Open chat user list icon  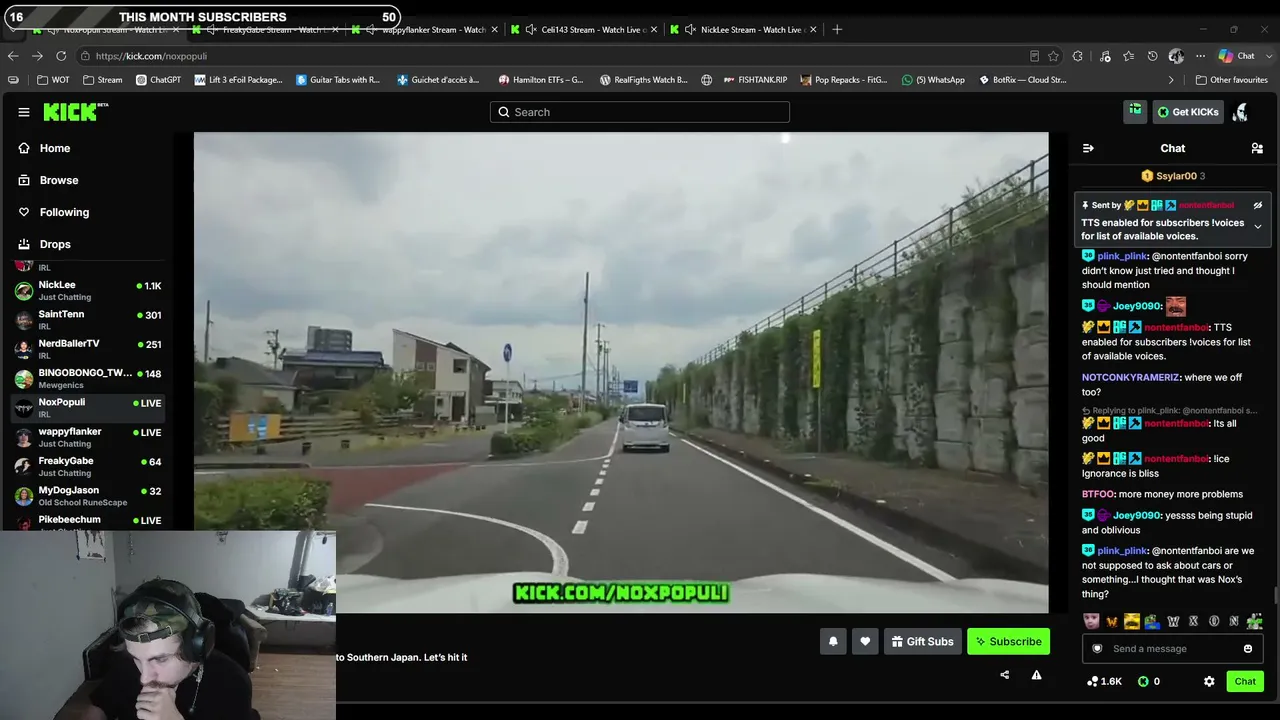coord(1257,148)
